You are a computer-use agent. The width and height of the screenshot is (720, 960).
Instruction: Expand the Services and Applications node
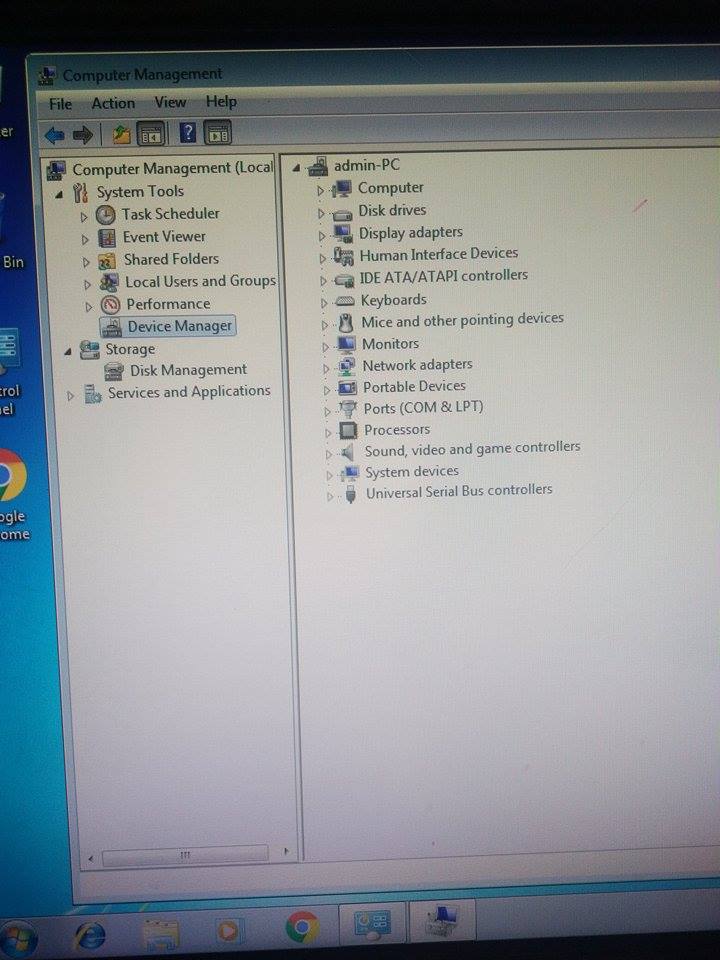point(70,396)
